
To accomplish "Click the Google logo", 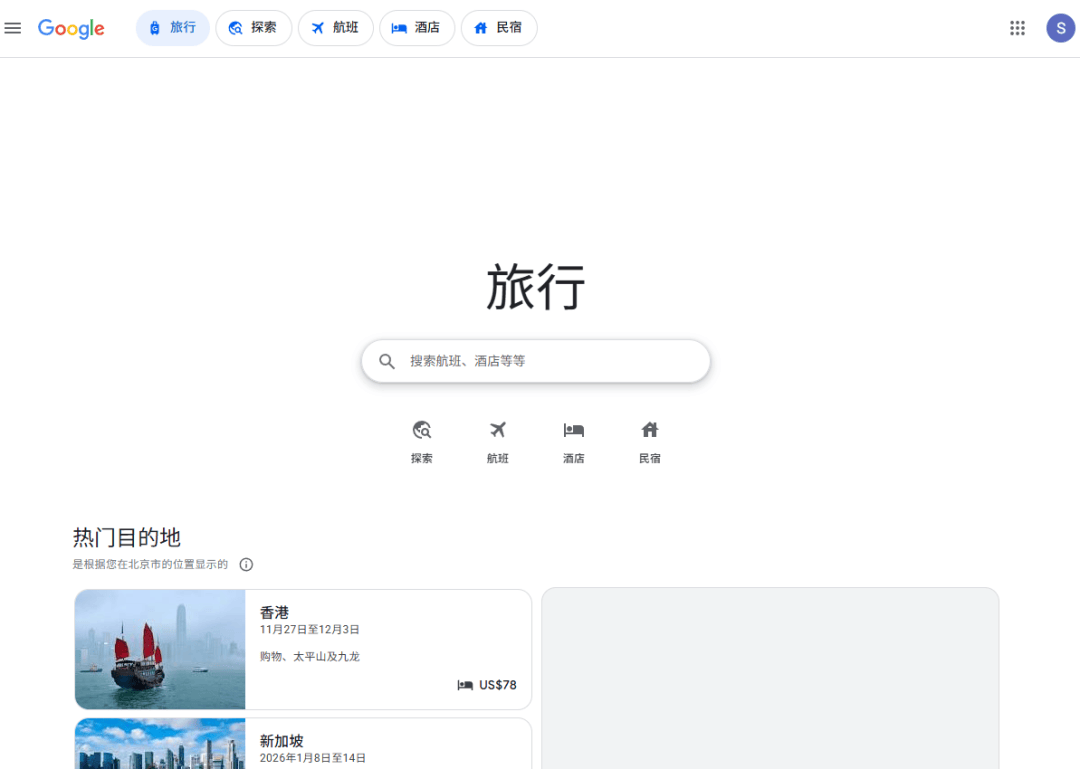I will [71, 28].
